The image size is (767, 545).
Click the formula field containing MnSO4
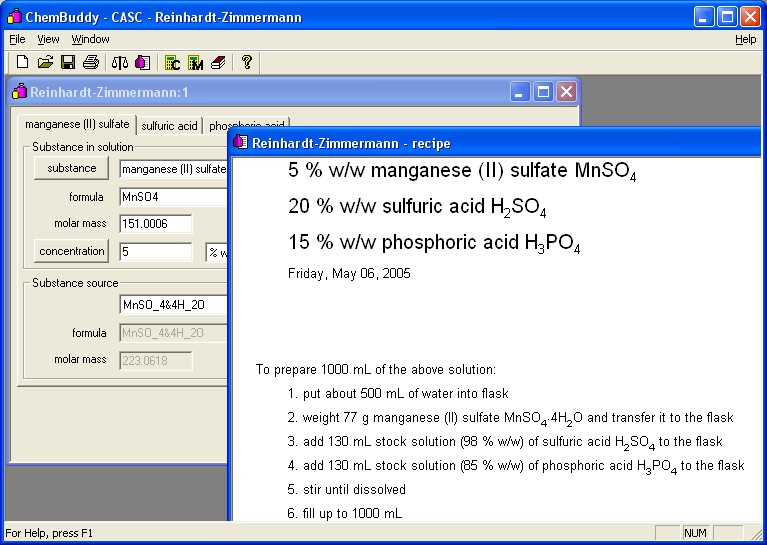(x=174, y=197)
